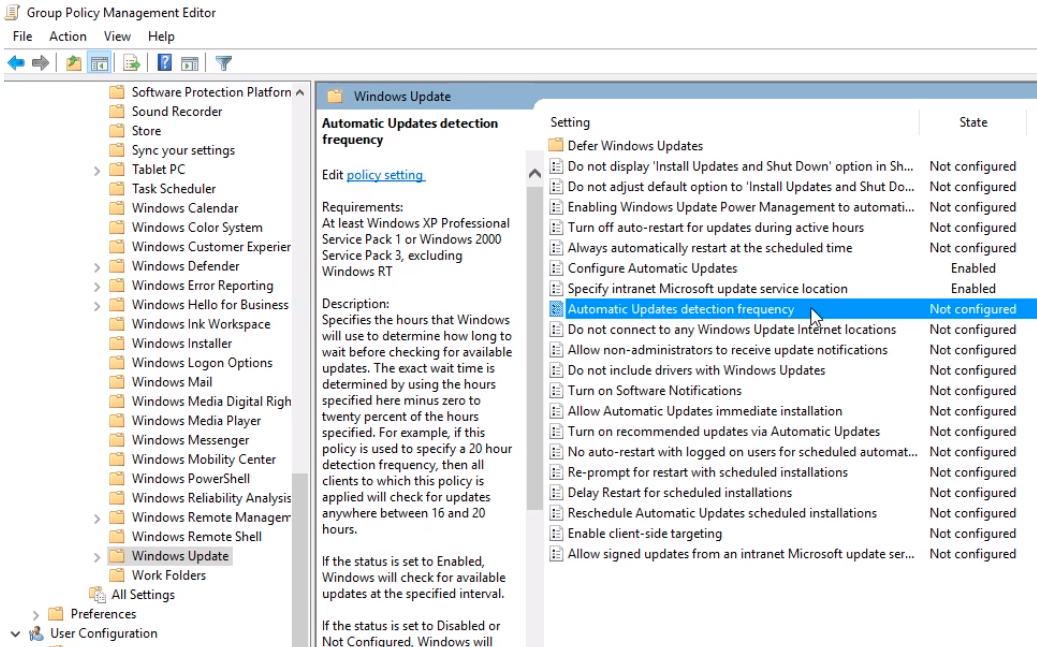
Task: Open the File menu
Action: click(22, 36)
